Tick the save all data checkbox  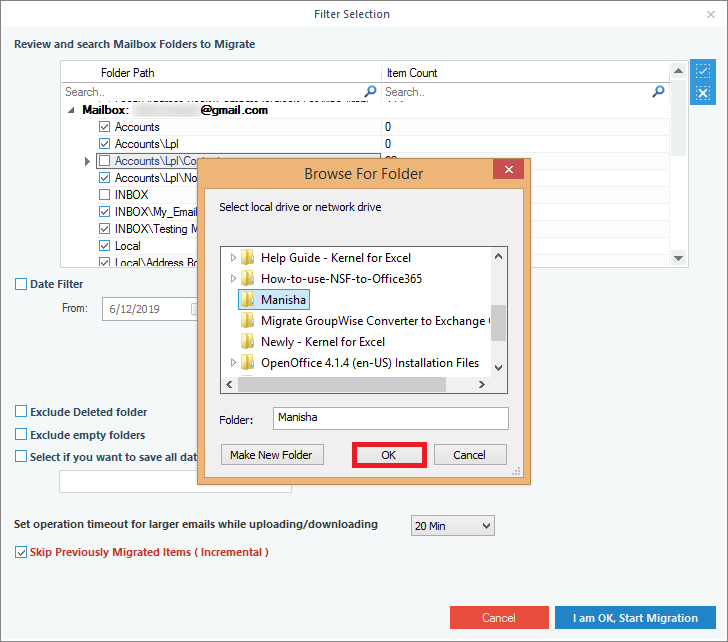[x=21, y=456]
